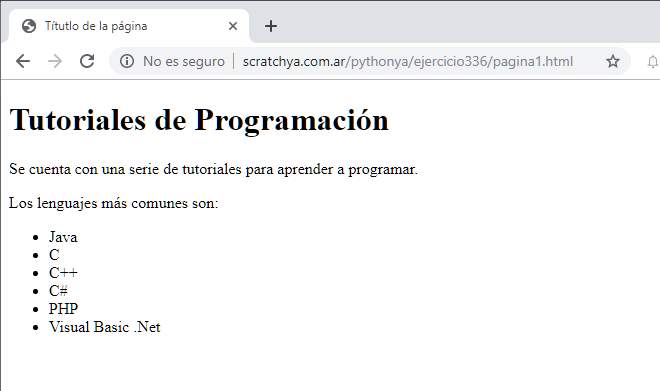Click the globe favicon on the tab
Screen dimensions: 660x391
point(29,26)
